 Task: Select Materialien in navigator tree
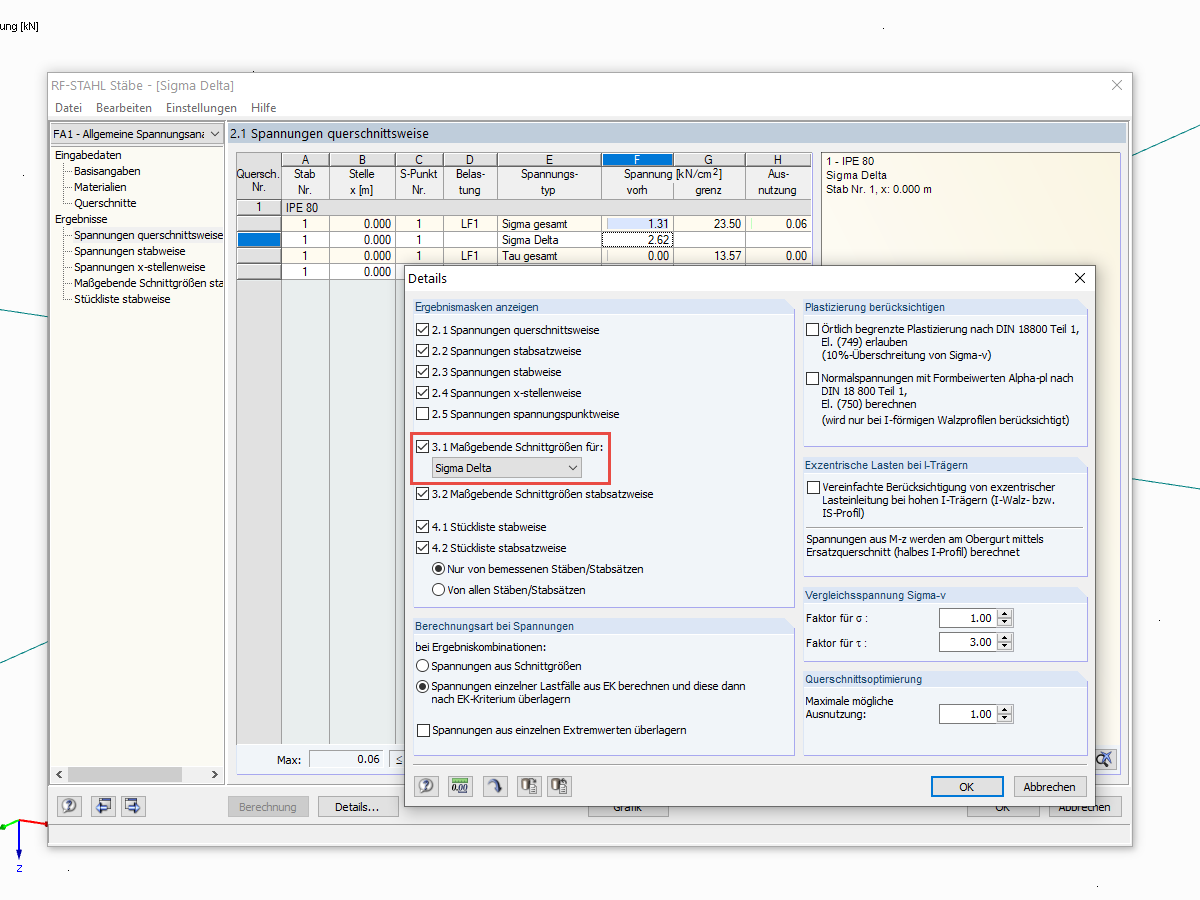pyautogui.click(x=100, y=187)
